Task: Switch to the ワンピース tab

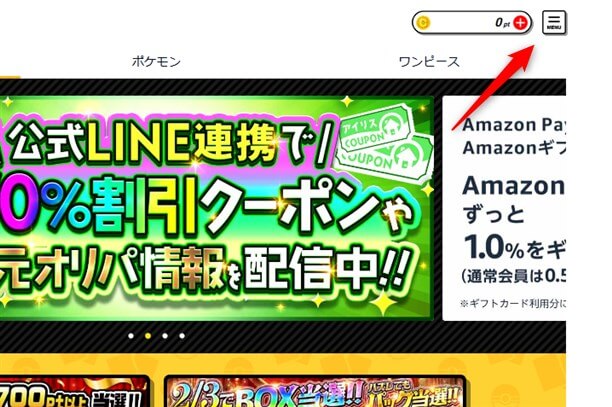Action: pos(429,62)
